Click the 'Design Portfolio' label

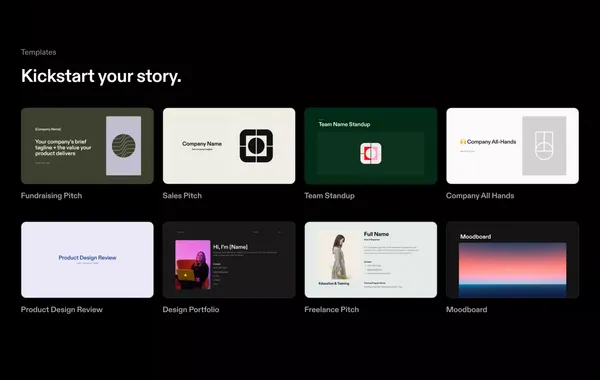click(191, 310)
